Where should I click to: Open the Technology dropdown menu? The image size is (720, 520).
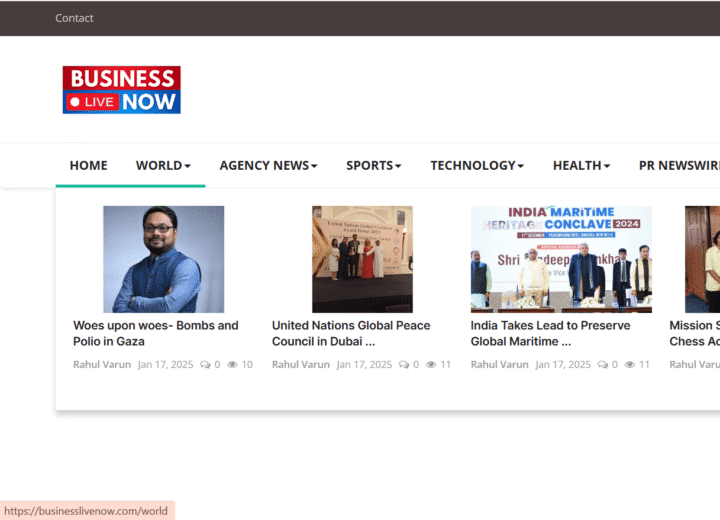click(477, 166)
